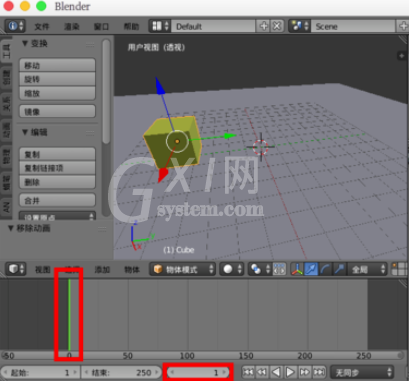
Task: Jump to the end frame
Action: pyautogui.click(x=319, y=372)
